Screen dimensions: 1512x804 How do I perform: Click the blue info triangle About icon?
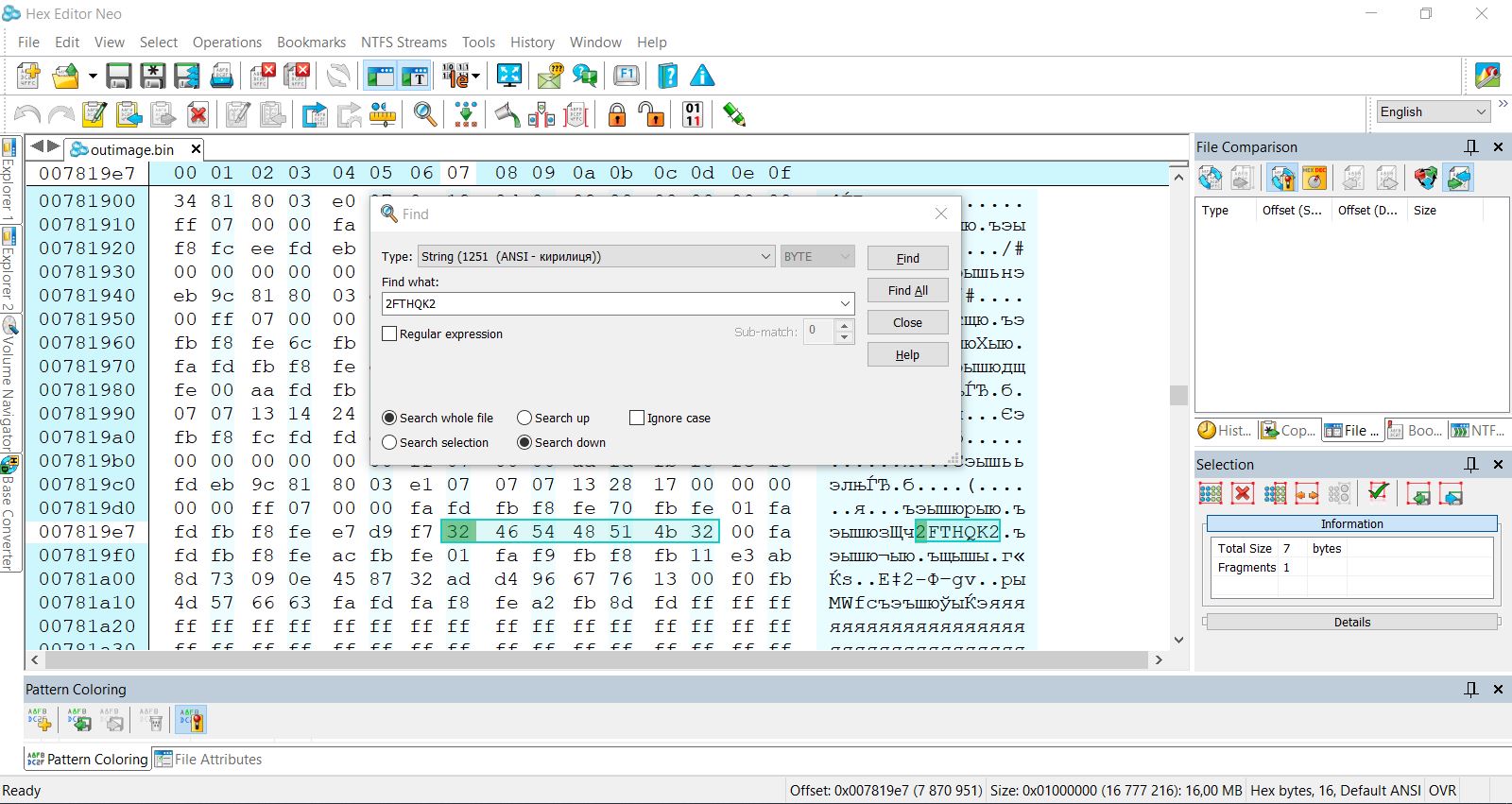point(702,76)
